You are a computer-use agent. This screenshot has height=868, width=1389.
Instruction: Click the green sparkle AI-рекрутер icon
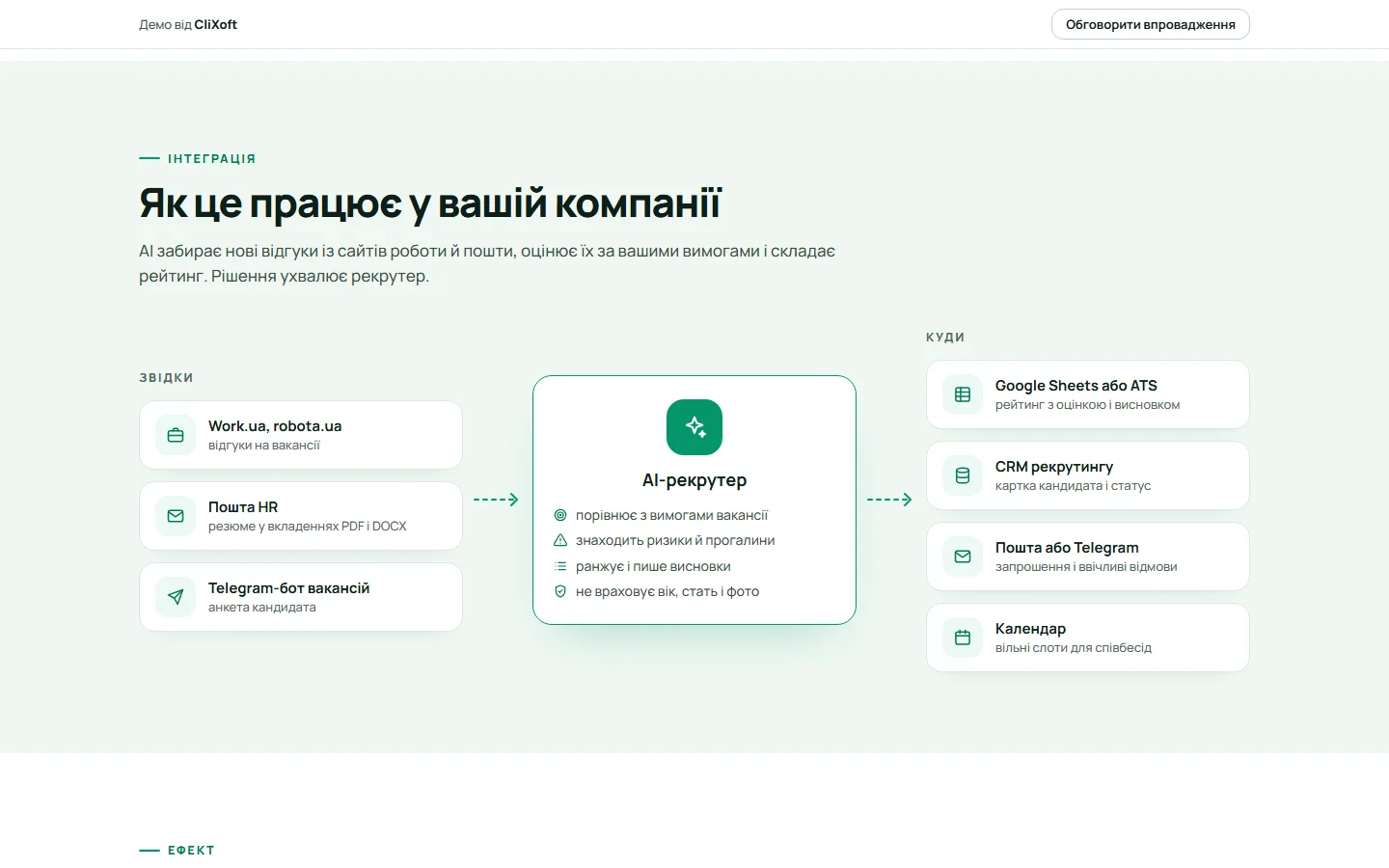click(x=694, y=427)
